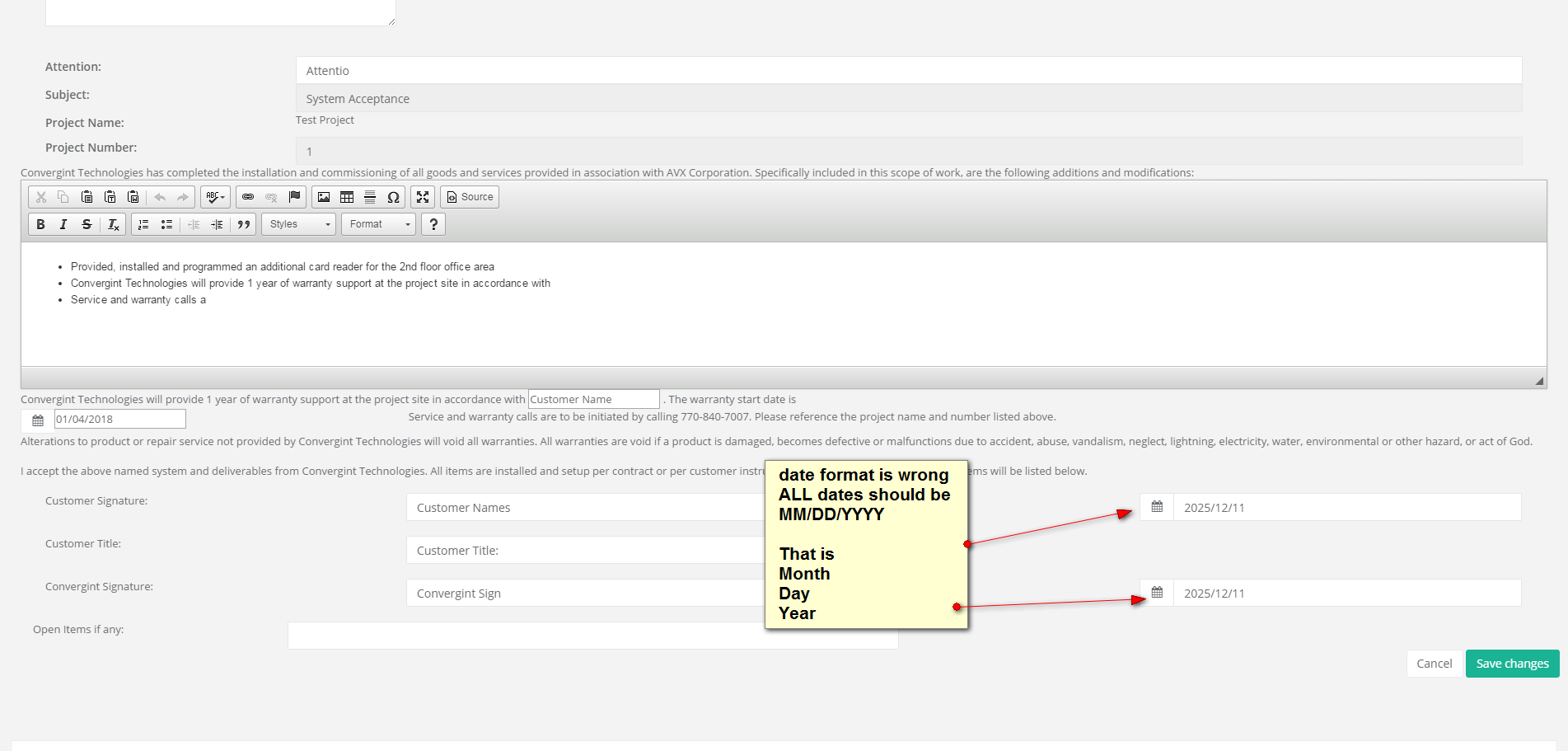Click the Subject field with System Acceptance
This screenshot has height=751, width=1568.
909,98
